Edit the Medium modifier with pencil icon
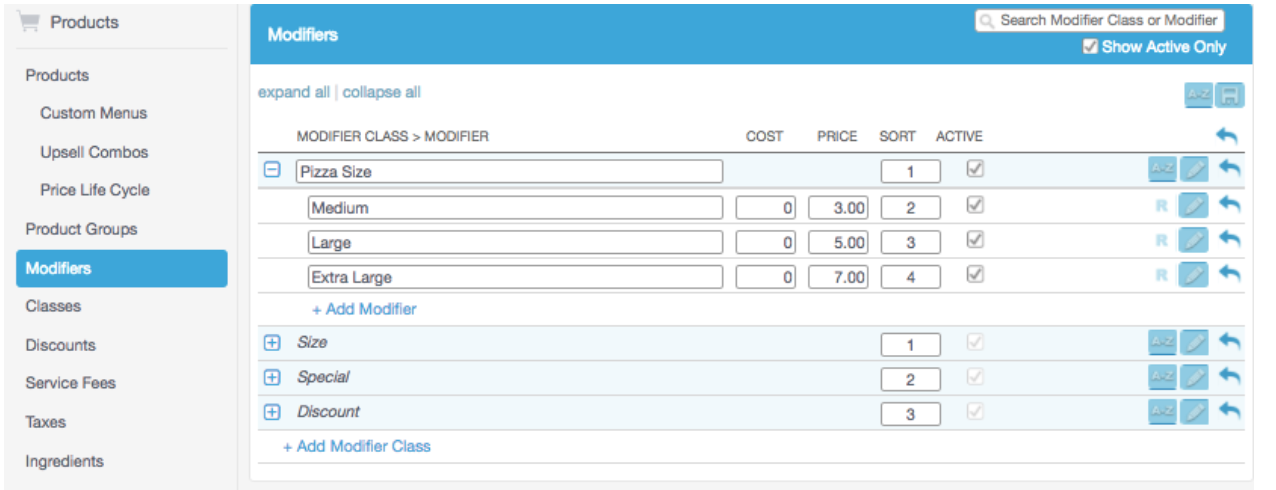This screenshot has width=1276, height=490. (x=1194, y=207)
